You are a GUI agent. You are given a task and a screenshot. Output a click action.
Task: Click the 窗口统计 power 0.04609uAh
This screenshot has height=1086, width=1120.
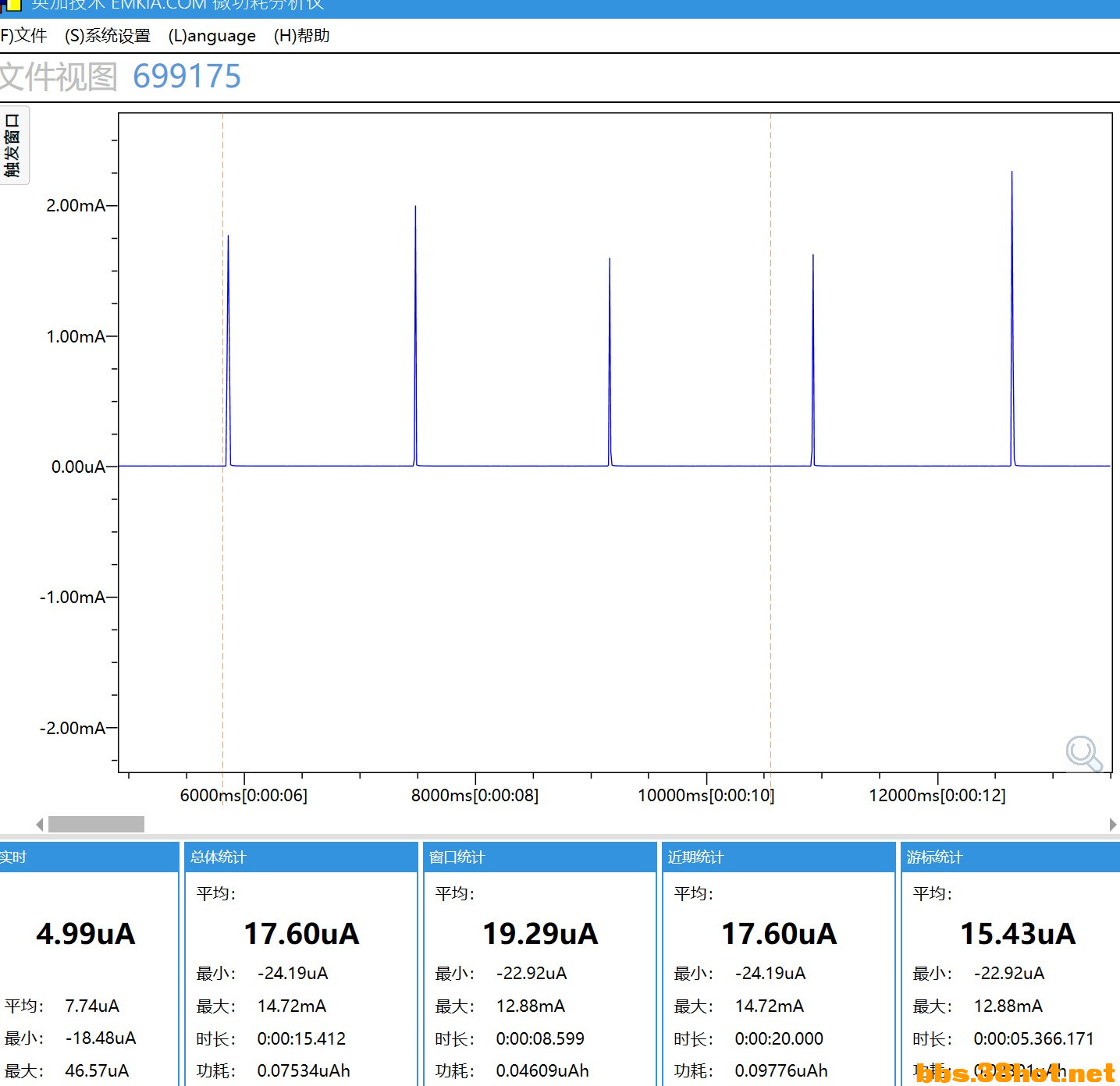tap(542, 1071)
